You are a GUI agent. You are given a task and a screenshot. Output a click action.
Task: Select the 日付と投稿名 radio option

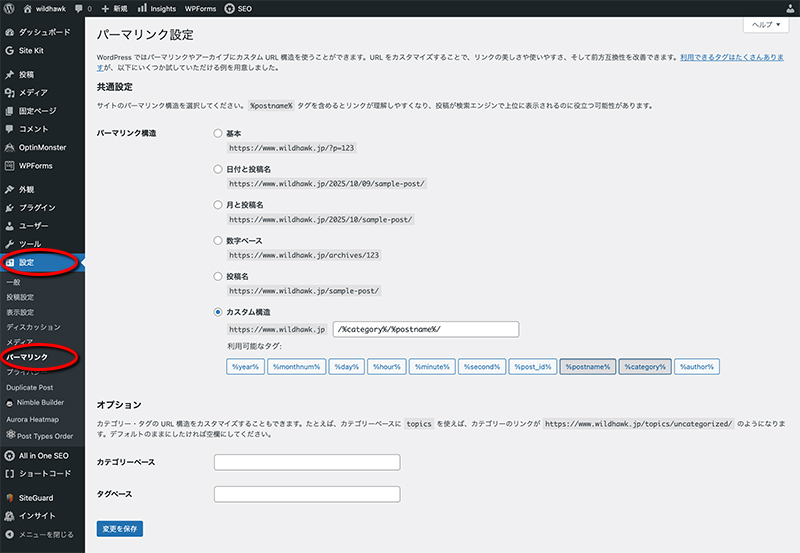pos(218,169)
